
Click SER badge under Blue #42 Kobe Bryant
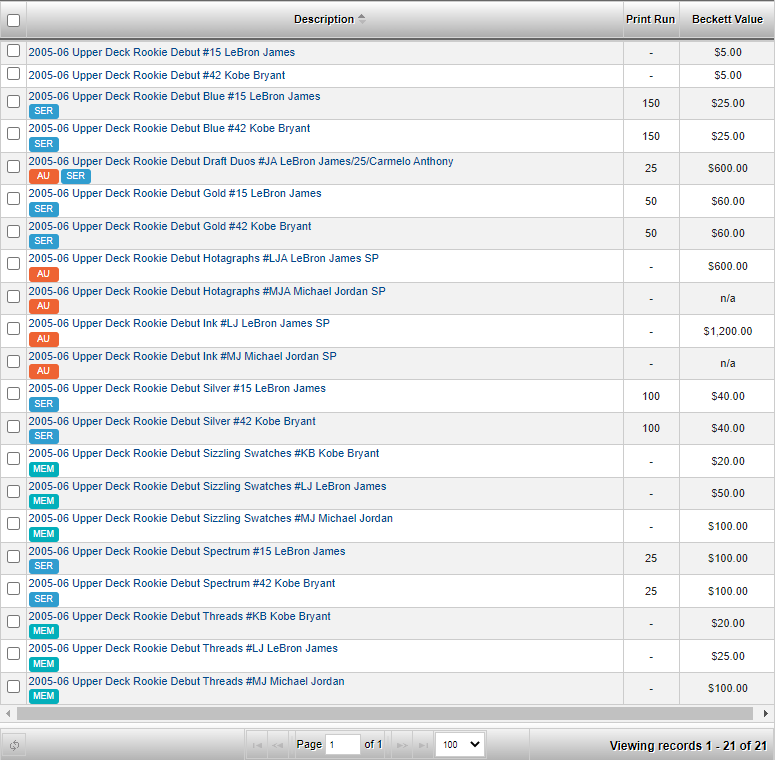tap(44, 144)
